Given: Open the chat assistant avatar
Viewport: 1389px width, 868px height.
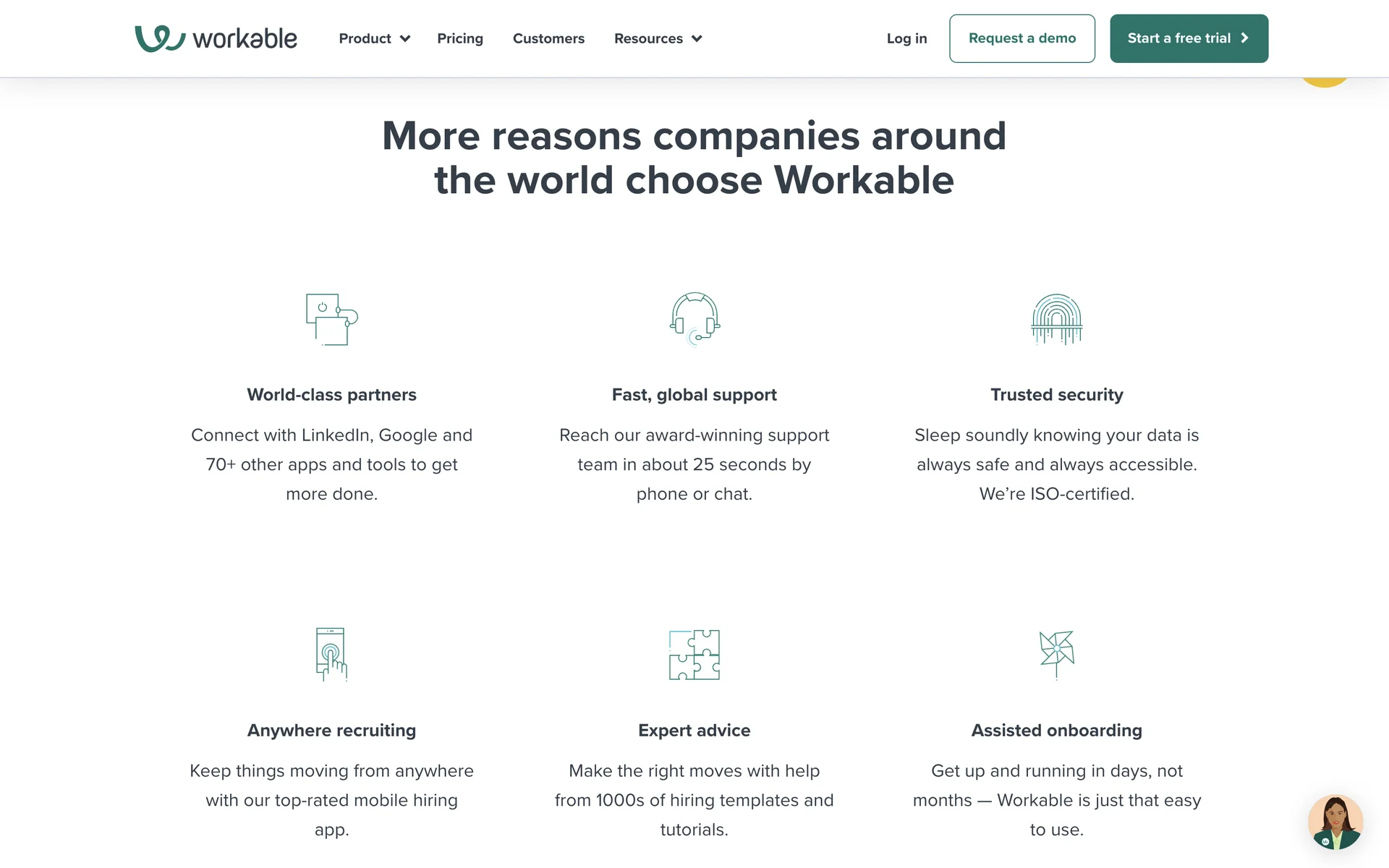Looking at the screenshot, I should (1335, 822).
